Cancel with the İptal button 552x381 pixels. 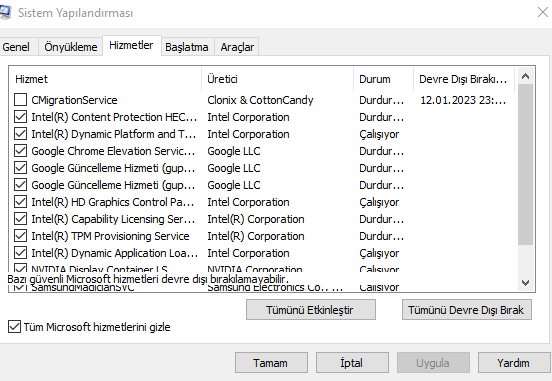pyautogui.click(x=352, y=363)
